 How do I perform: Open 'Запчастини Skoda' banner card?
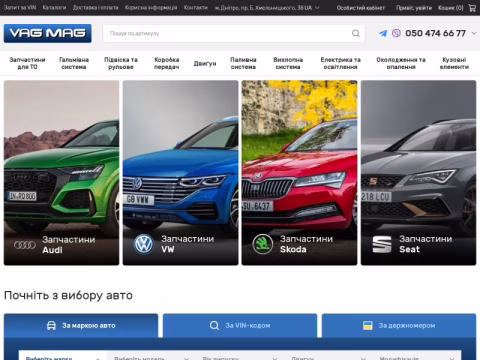(299, 173)
